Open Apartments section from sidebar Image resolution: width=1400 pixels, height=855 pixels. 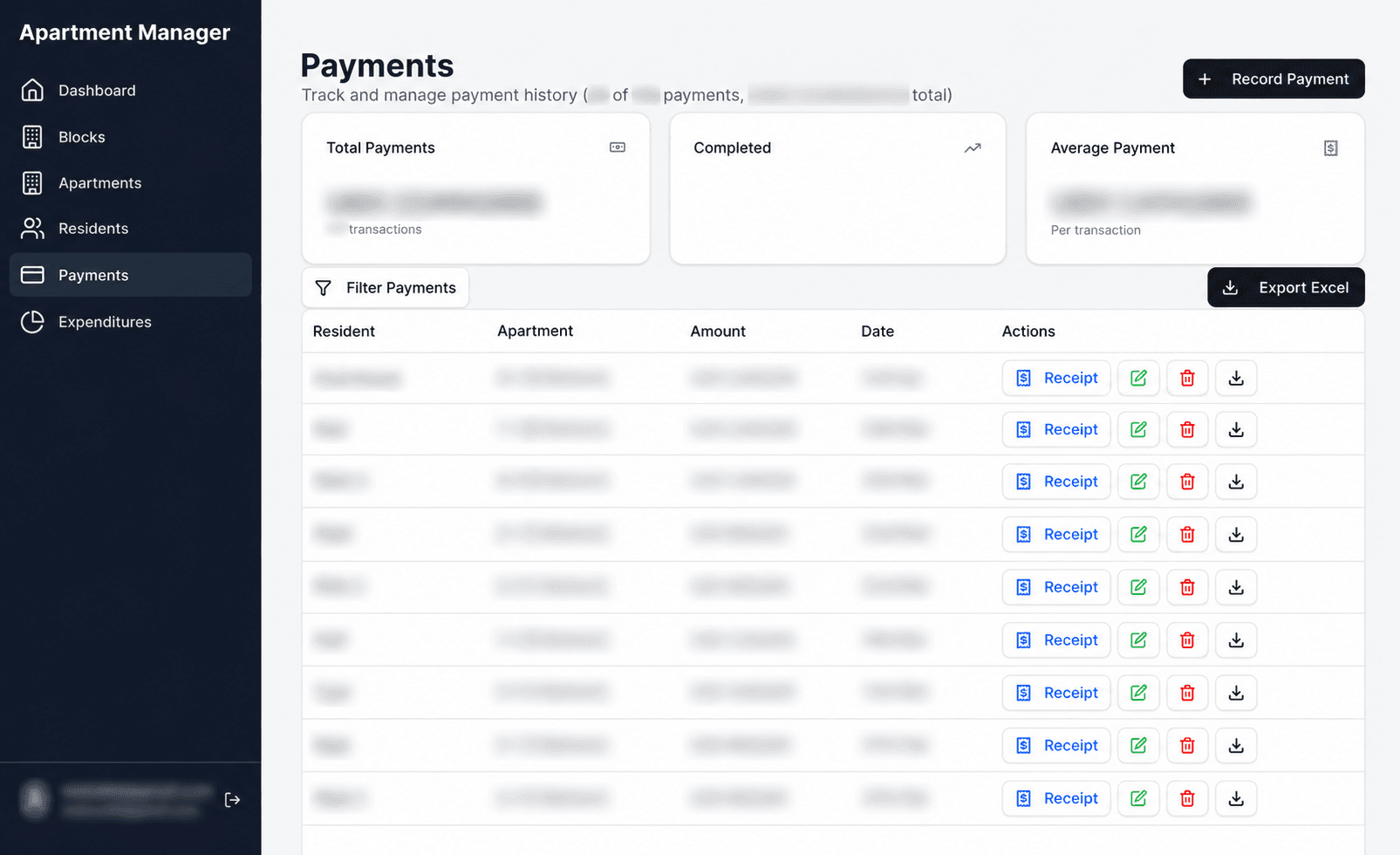[x=131, y=183]
